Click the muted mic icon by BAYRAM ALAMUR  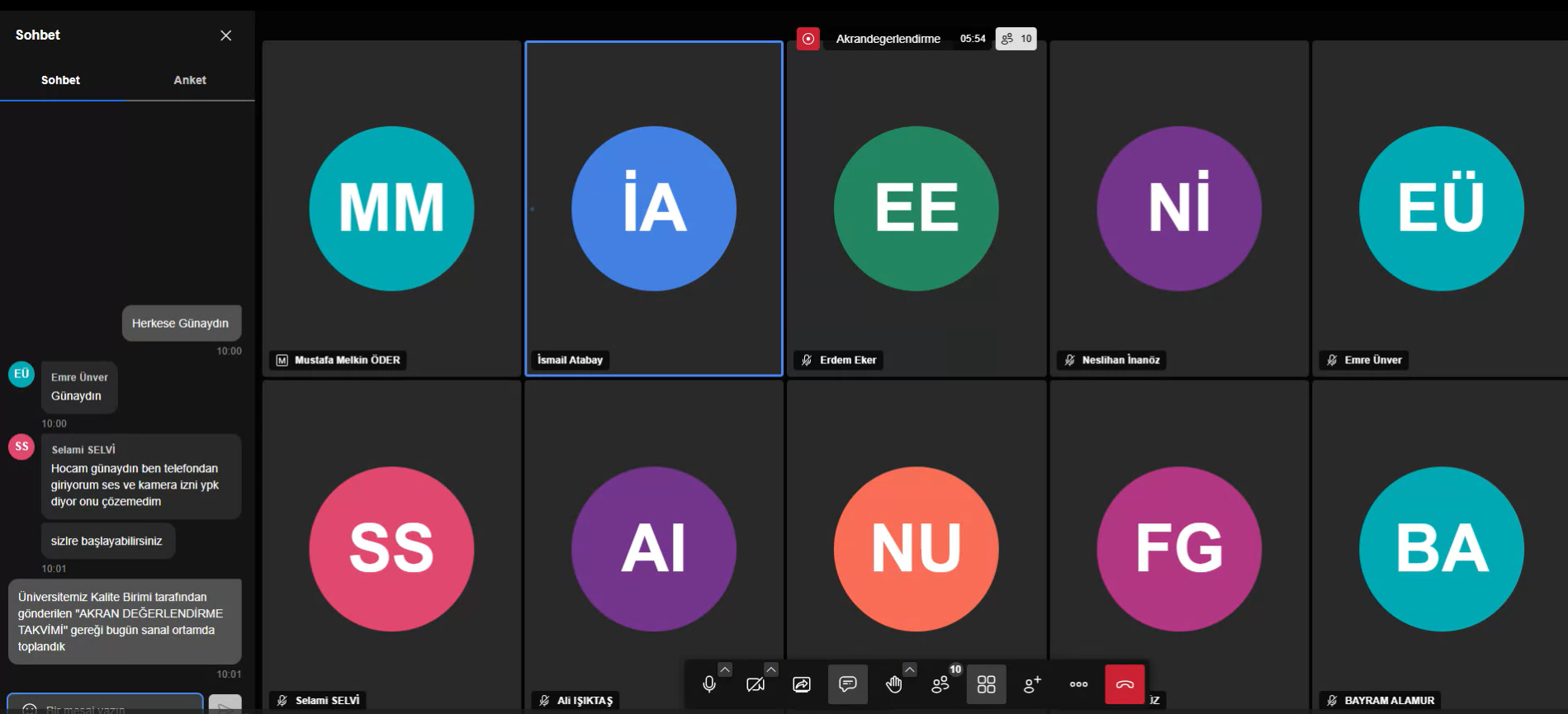(x=1332, y=701)
